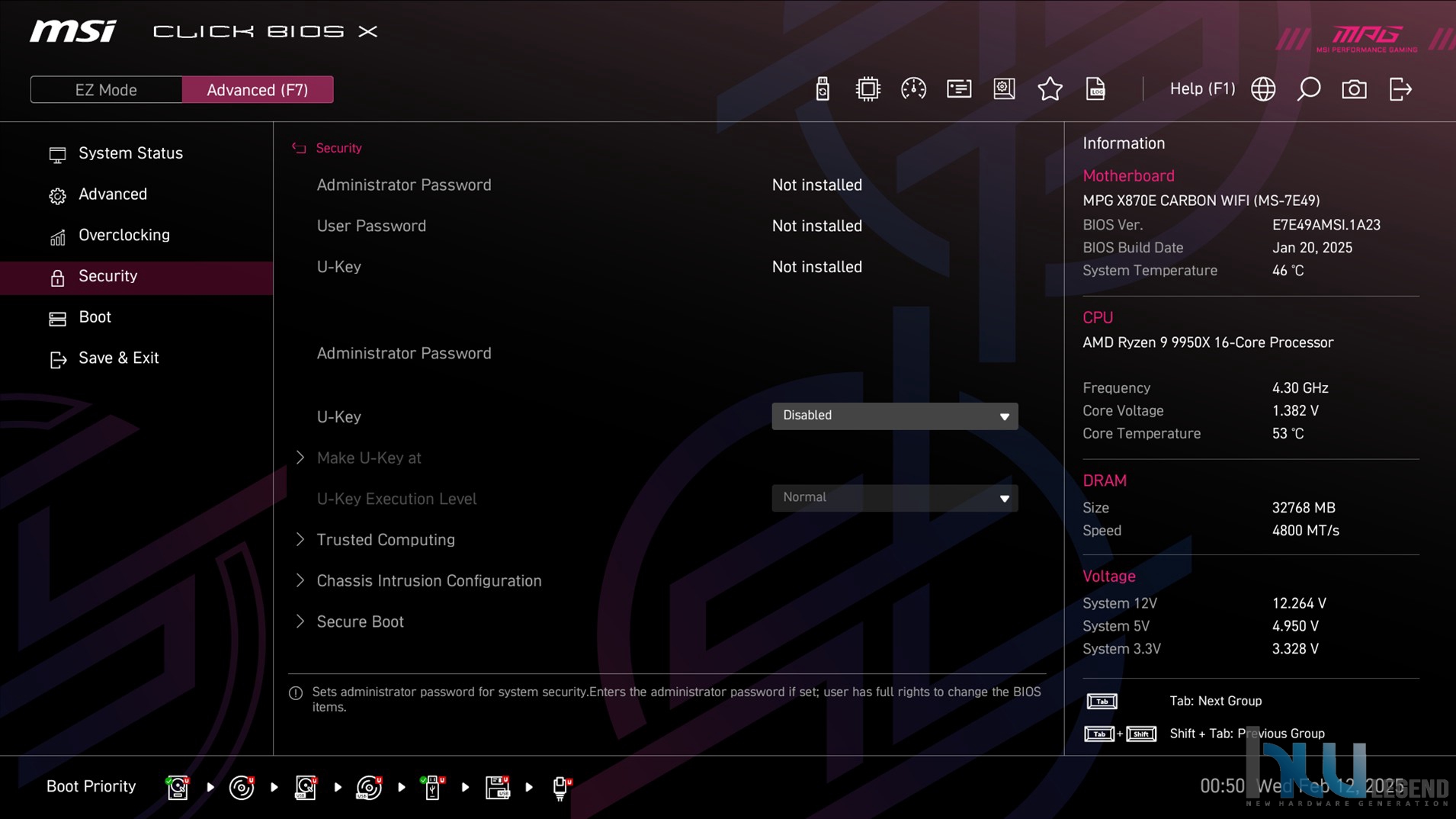
Task: Click Help (F1)
Action: [1202, 89]
